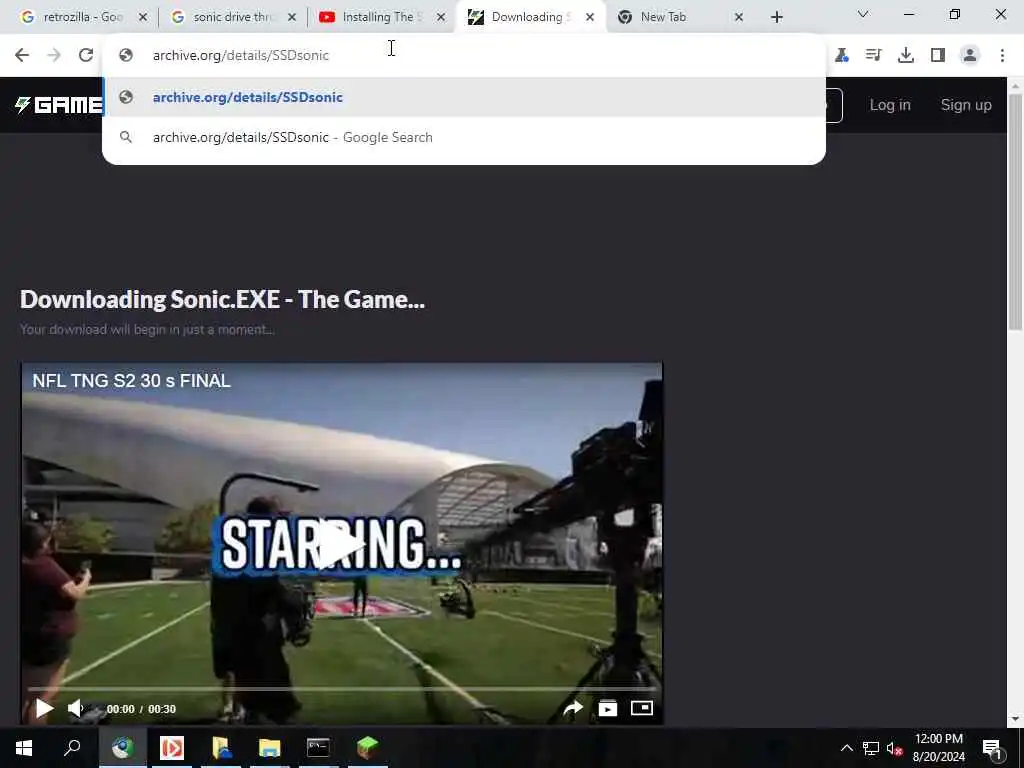Open the Chrome Labs flask icon
This screenshot has width=1024, height=768.
[x=842, y=56]
